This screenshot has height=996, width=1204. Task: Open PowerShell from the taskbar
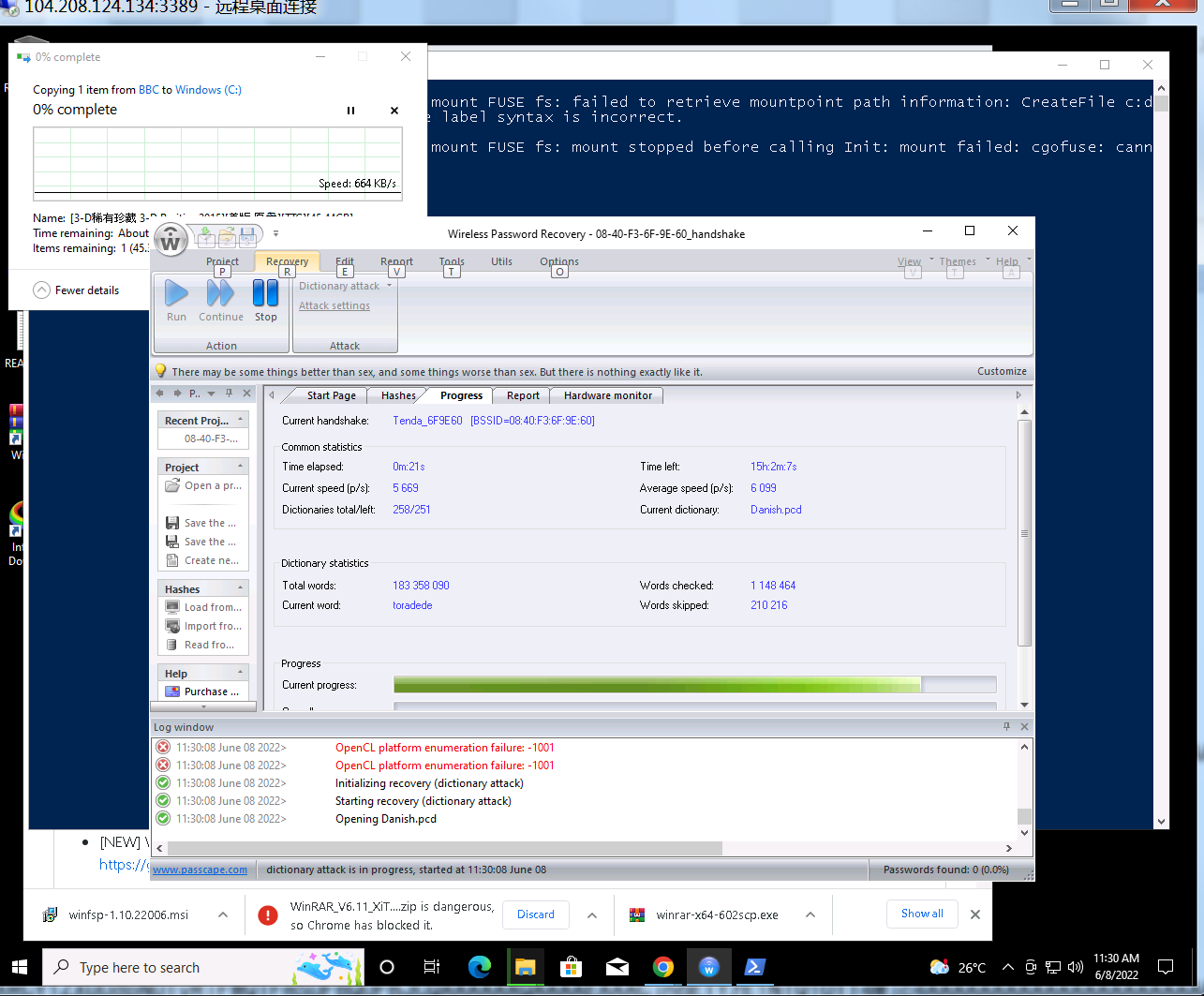755,967
